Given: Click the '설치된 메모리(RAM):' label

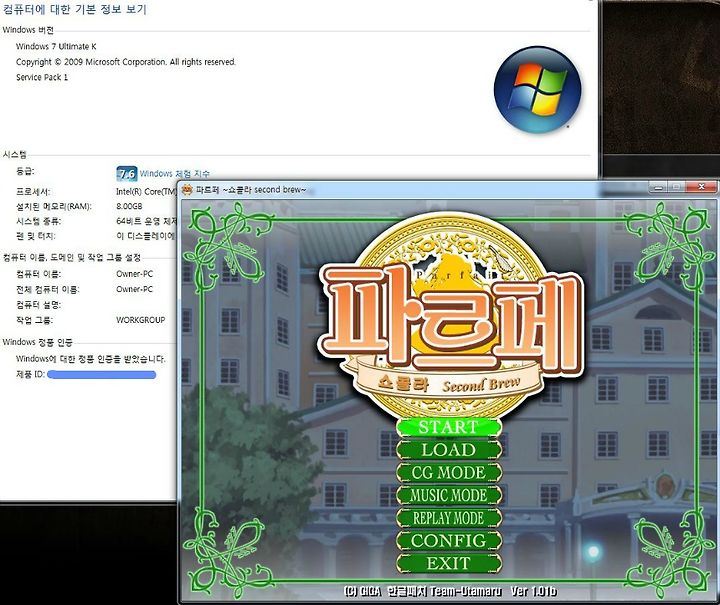Looking at the screenshot, I should (54, 207).
